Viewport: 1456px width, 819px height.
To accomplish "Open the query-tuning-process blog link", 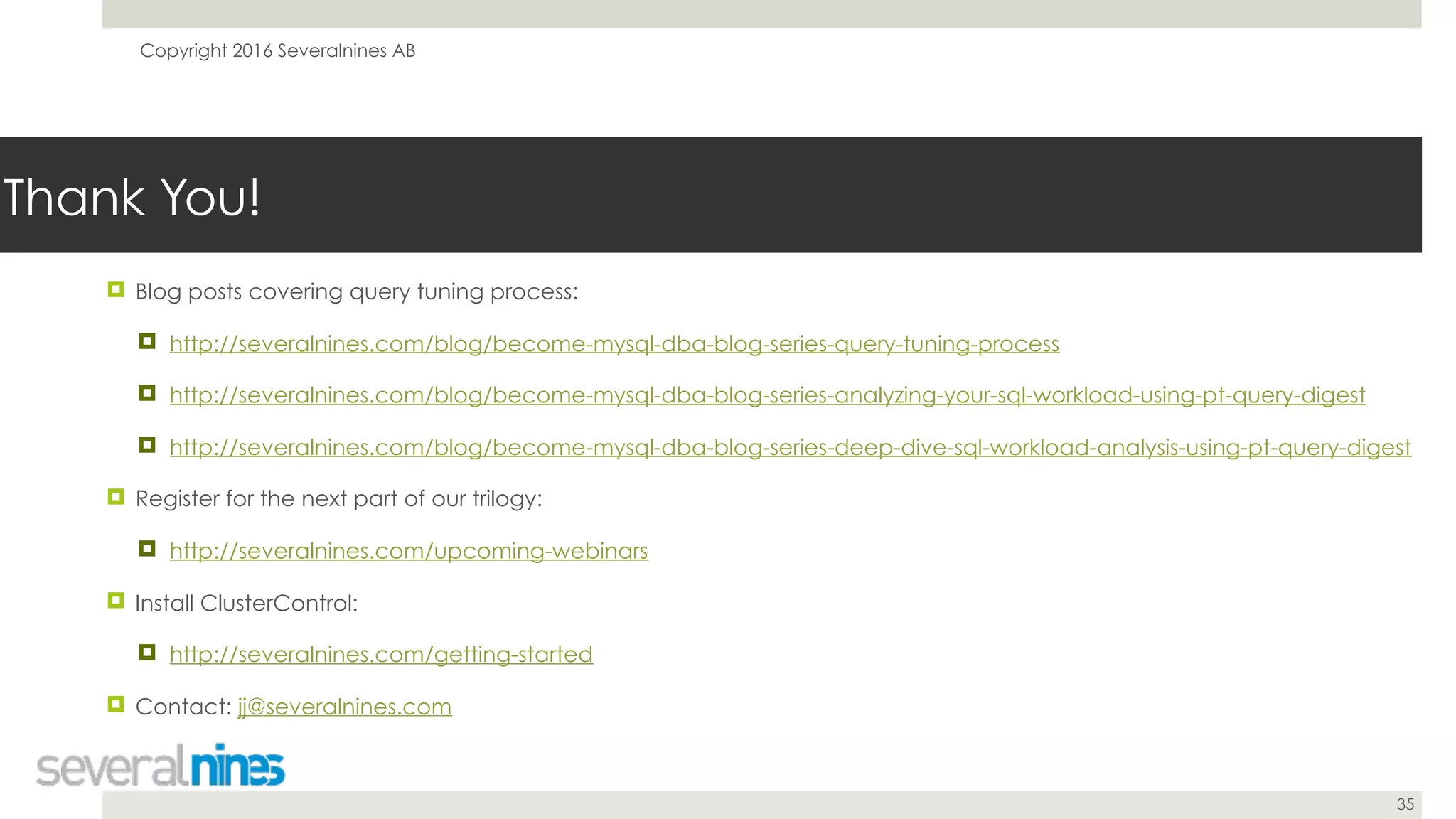I will tap(614, 344).
